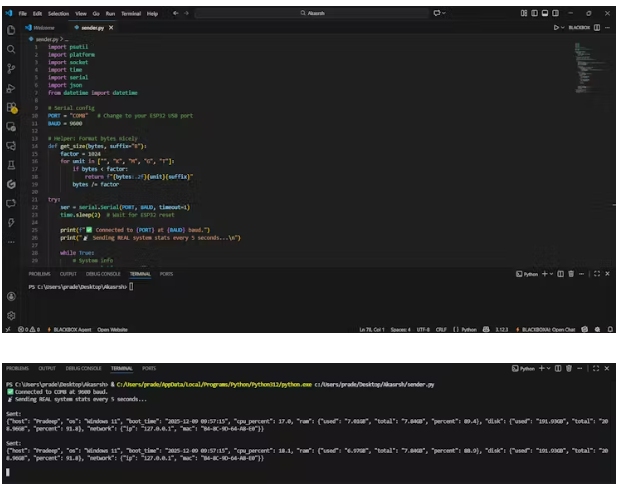Open the Accounts icon in activity bar
The image size is (620, 489).
click(x=11, y=296)
